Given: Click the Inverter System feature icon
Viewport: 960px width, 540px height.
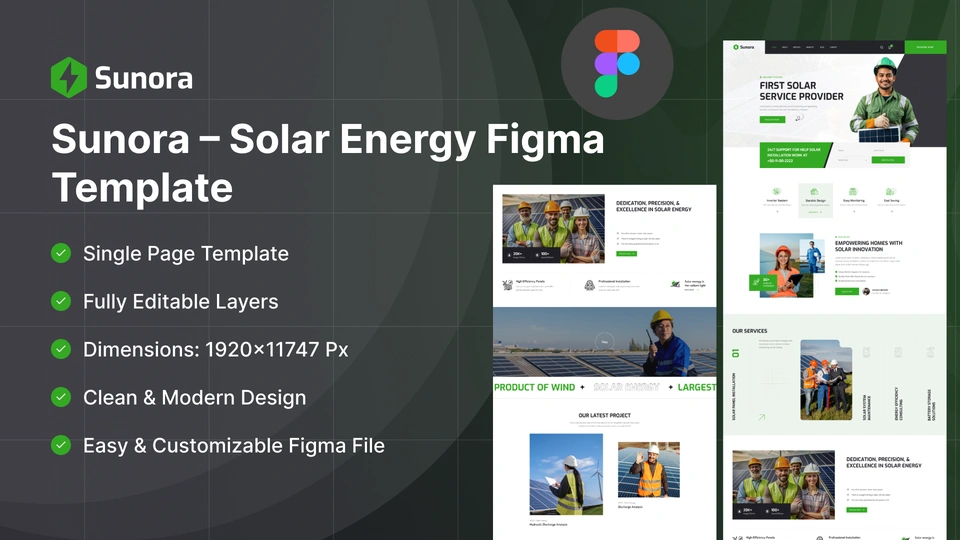Looking at the screenshot, I should 777,192.
